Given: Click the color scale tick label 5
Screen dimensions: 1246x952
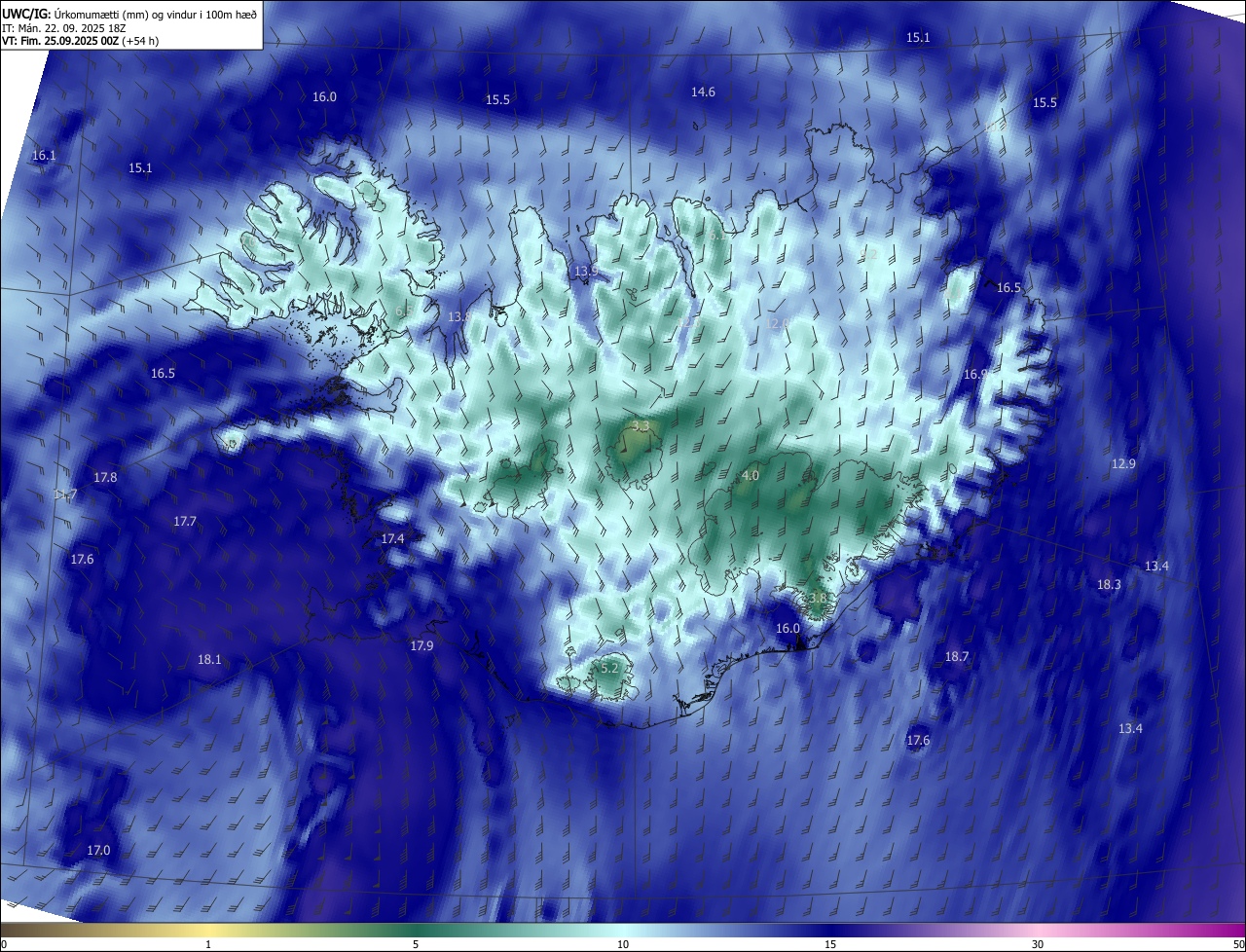Looking at the screenshot, I should tap(416, 944).
